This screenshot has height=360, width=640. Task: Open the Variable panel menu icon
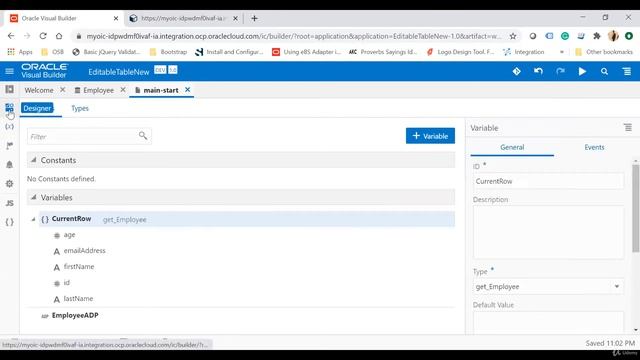(628, 128)
